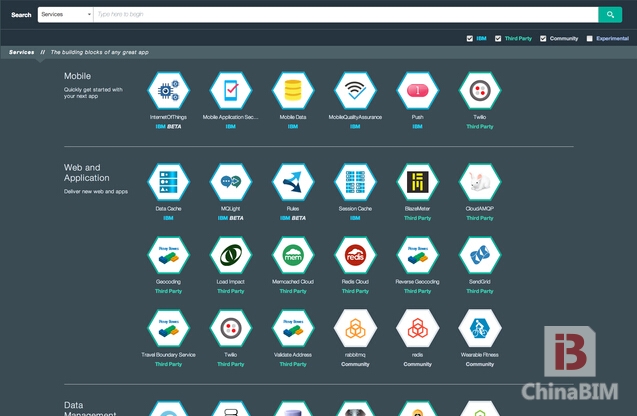Select the Mobile Application Security icon
The width and height of the screenshot is (637, 416).
[x=230, y=91]
